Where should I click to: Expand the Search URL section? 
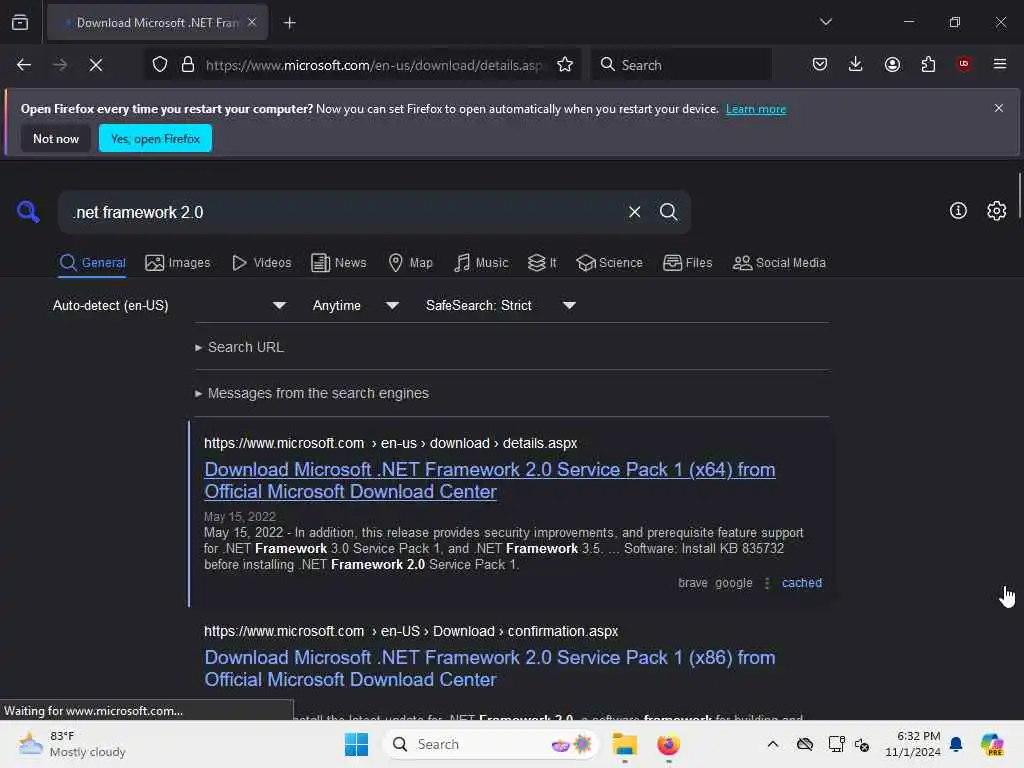[x=240, y=347]
